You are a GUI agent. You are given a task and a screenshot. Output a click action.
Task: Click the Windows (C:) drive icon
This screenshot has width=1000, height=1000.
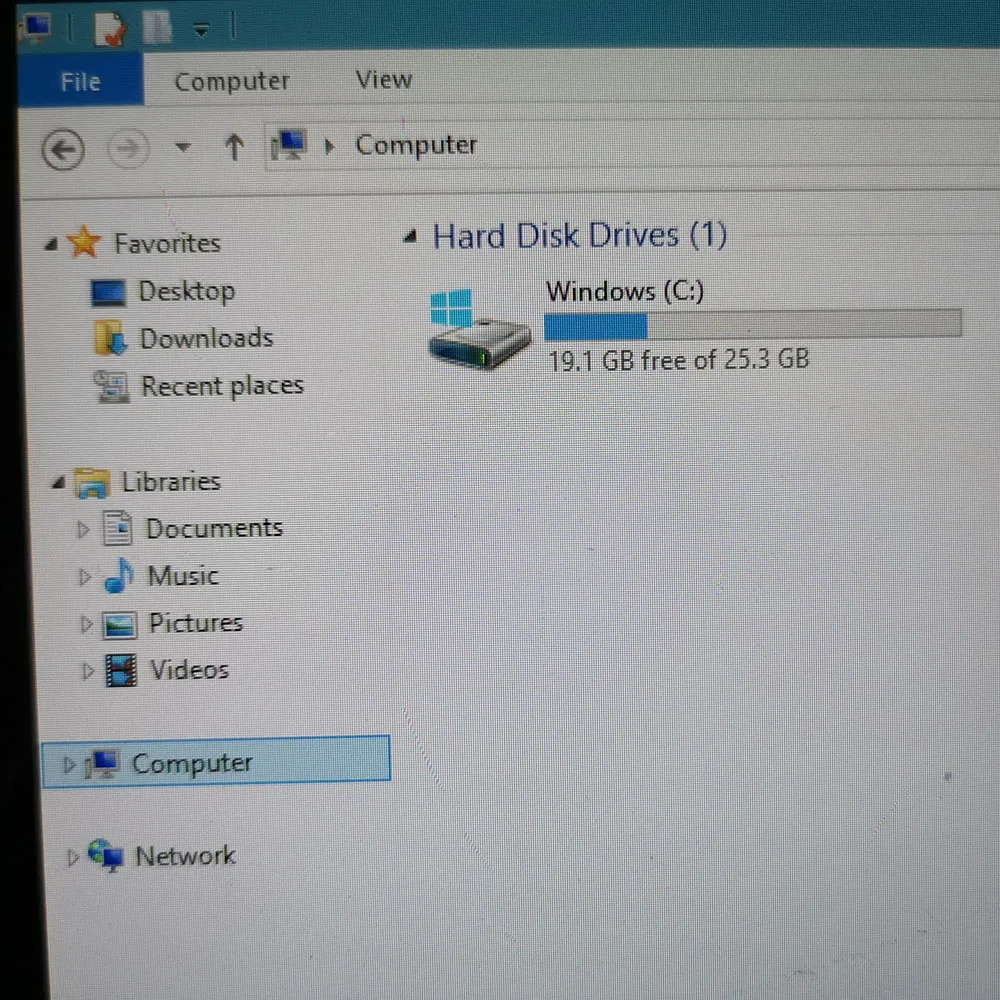point(480,329)
